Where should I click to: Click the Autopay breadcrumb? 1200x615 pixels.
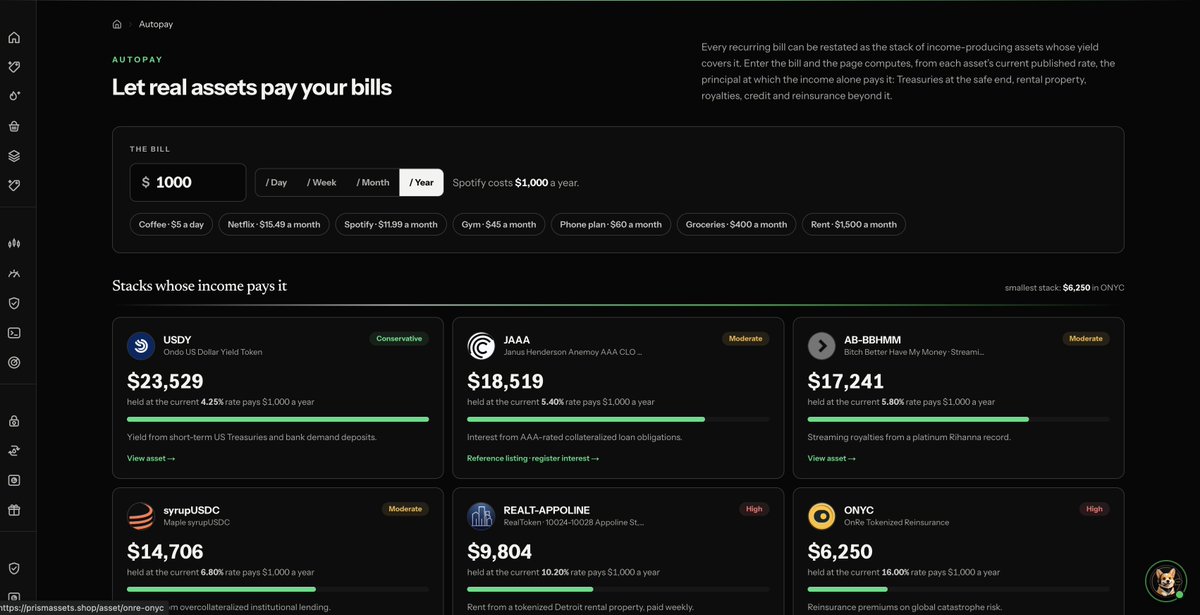(x=155, y=24)
